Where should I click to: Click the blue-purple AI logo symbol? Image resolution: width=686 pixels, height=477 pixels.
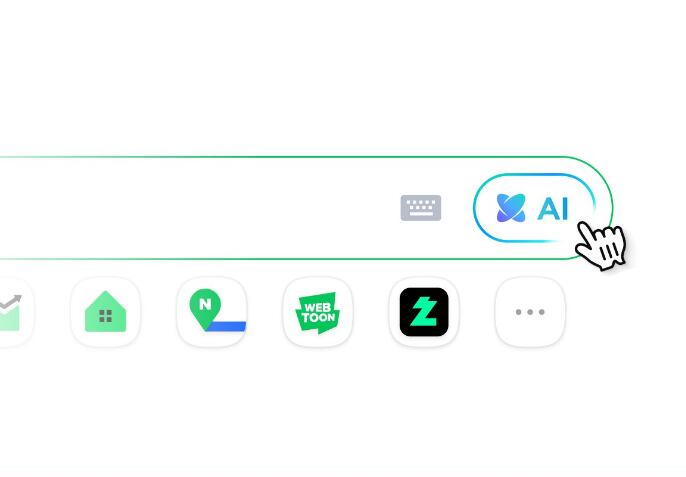pyautogui.click(x=511, y=208)
